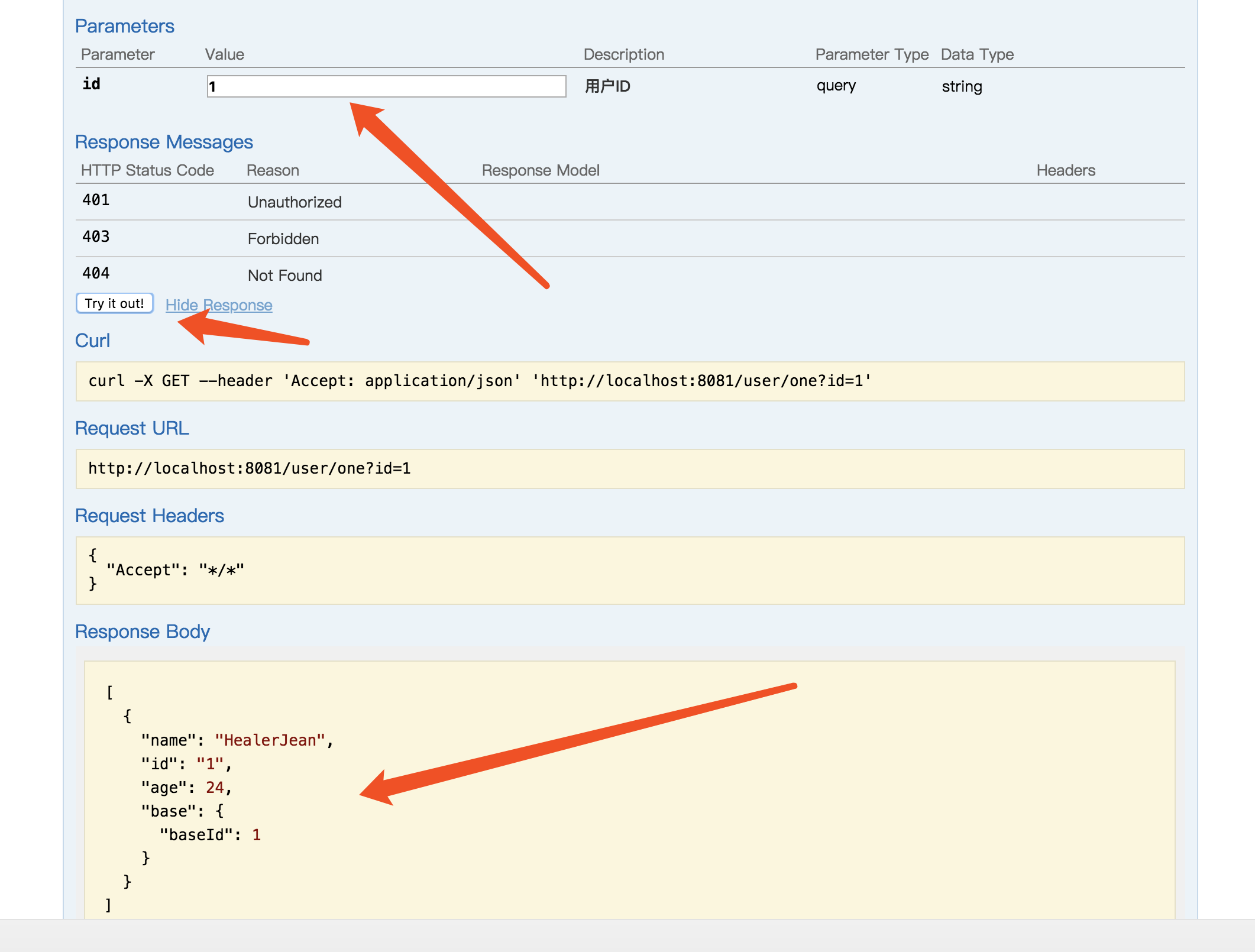Focus the id parameter value input
The image size is (1255, 952).
point(386,86)
